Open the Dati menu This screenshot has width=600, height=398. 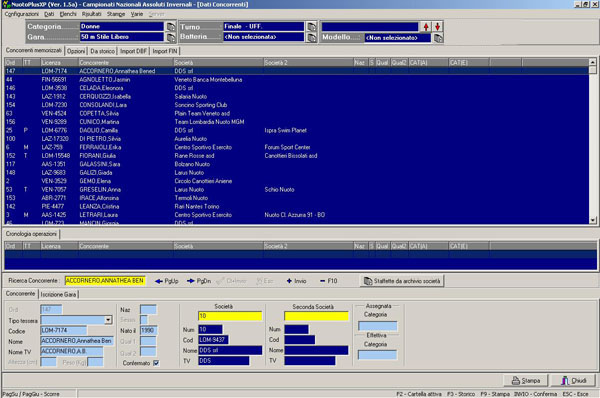pos(49,14)
